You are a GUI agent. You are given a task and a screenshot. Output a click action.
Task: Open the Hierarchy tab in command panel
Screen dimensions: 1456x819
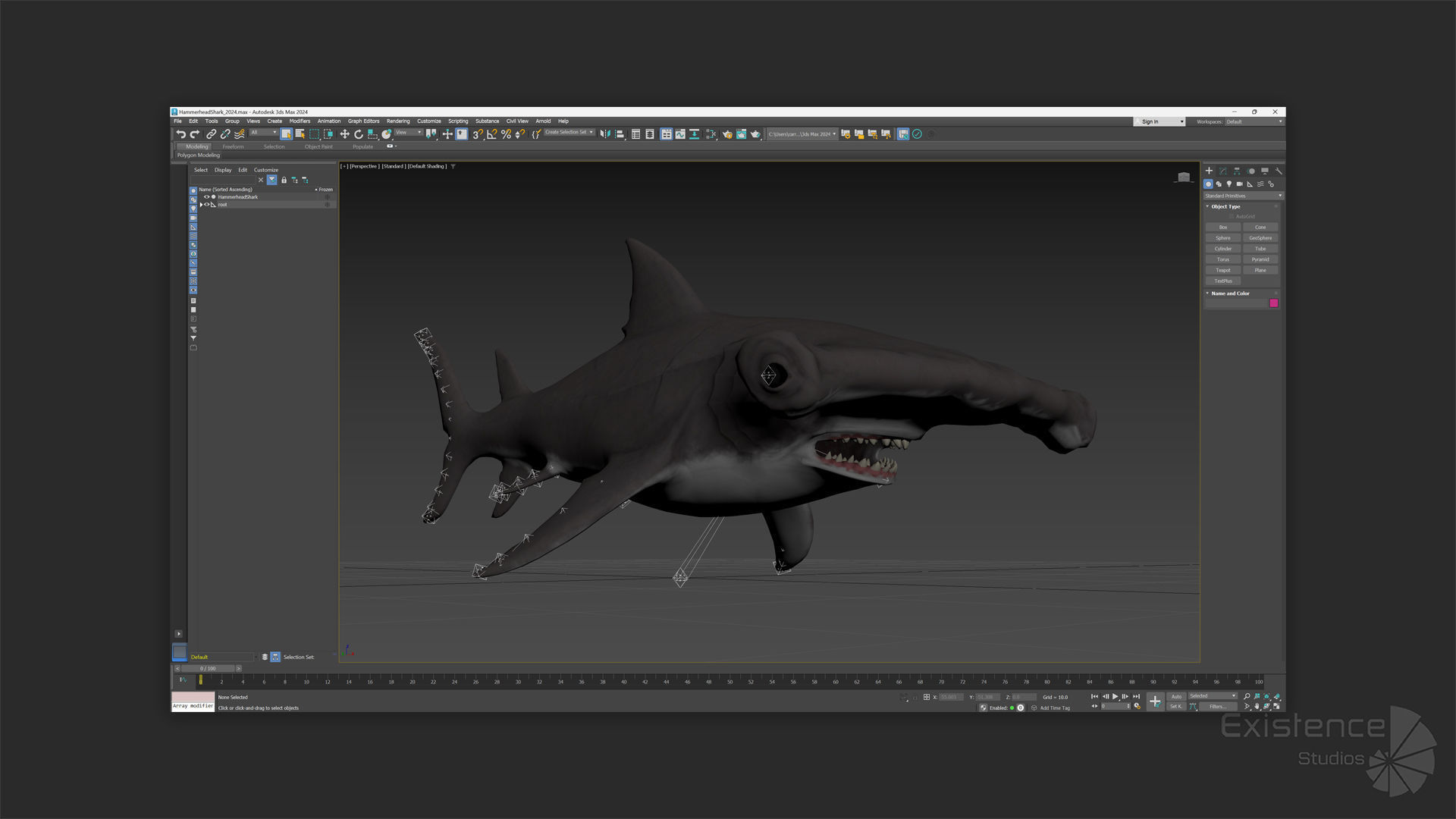(x=1237, y=171)
